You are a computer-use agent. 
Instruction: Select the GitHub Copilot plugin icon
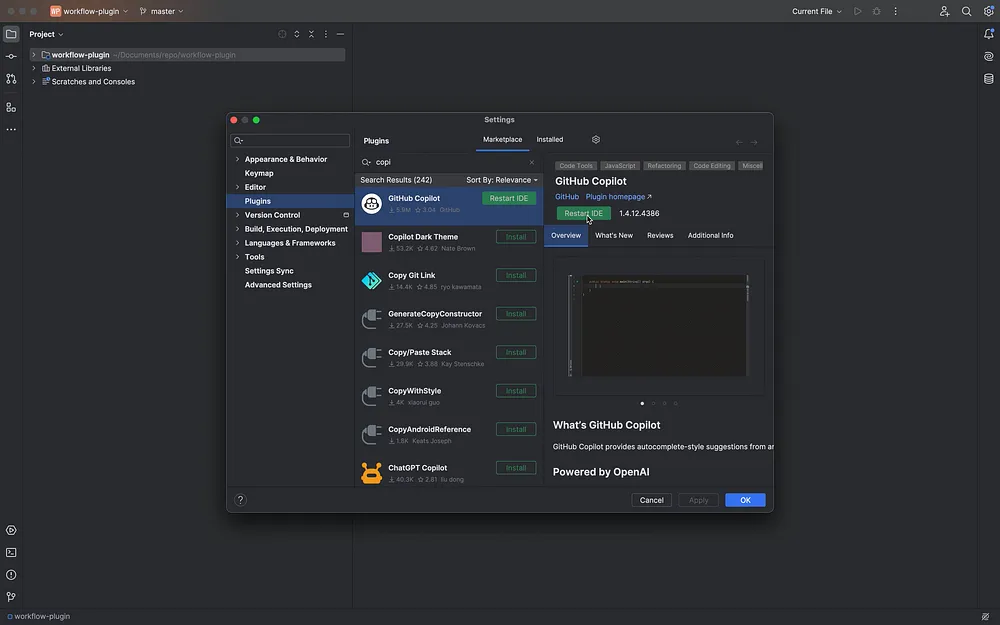point(371,204)
